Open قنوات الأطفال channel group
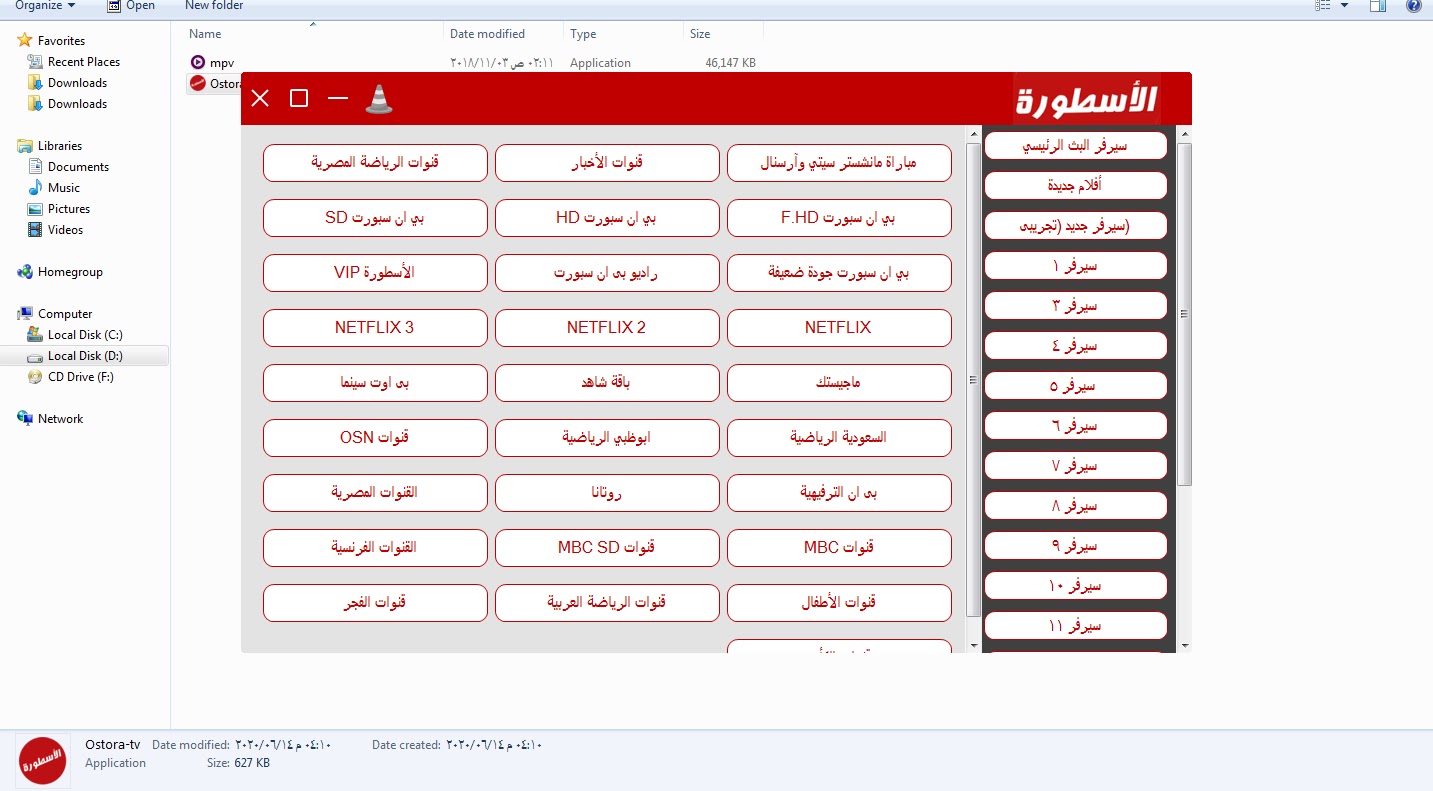 (839, 603)
